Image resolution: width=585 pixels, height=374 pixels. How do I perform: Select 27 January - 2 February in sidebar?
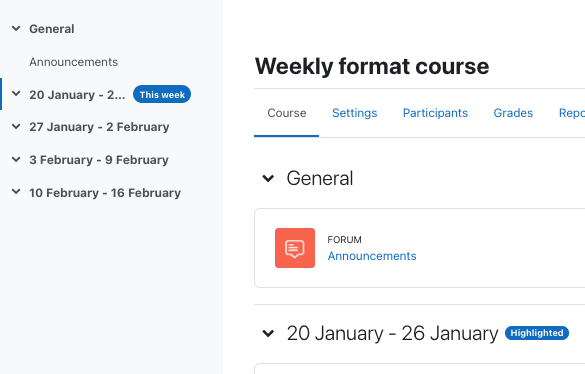pos(99,127)
